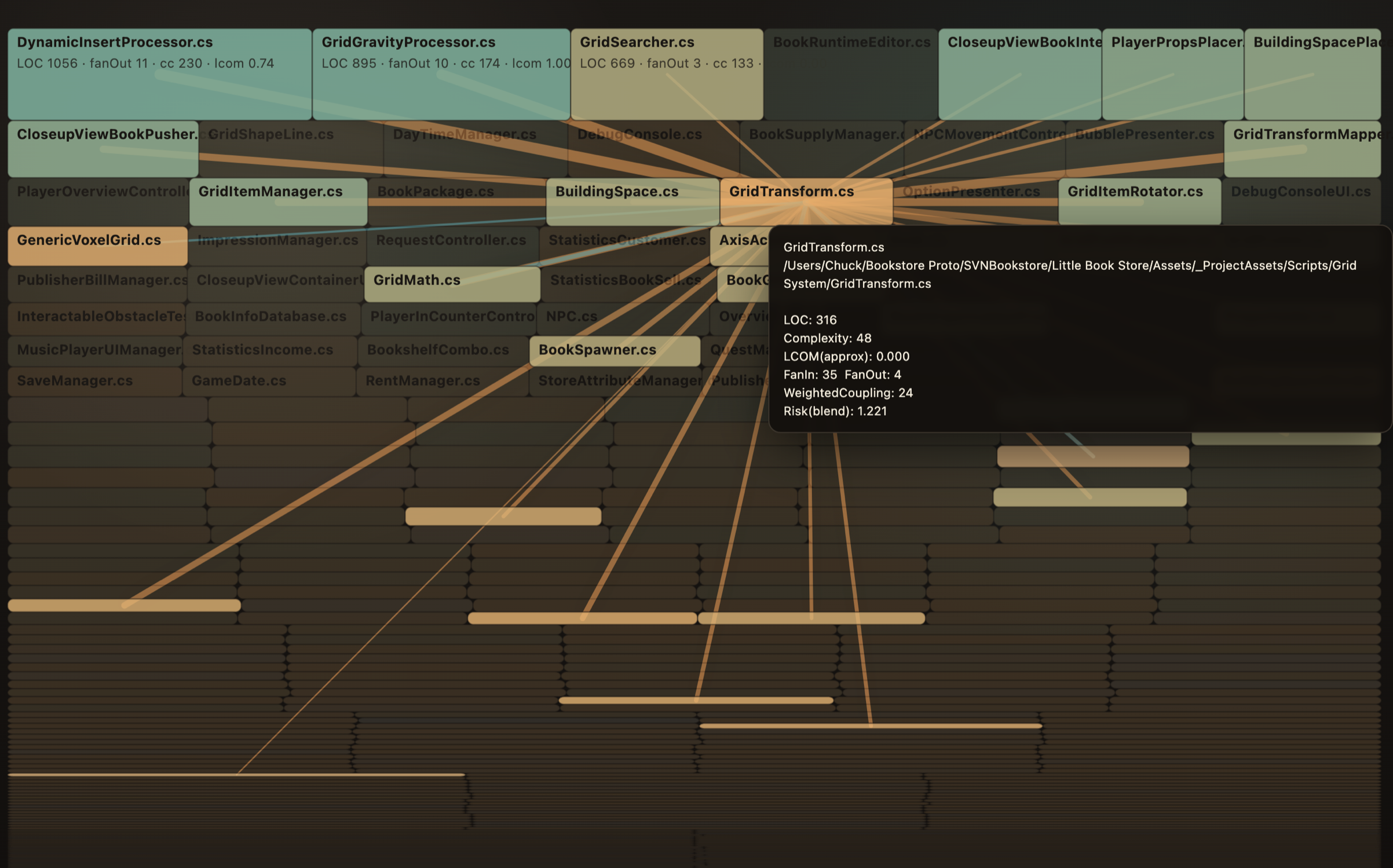Select the GenericVoxelGrid.cs block
The image size is (1393, 868).
[x=97, y=246]
